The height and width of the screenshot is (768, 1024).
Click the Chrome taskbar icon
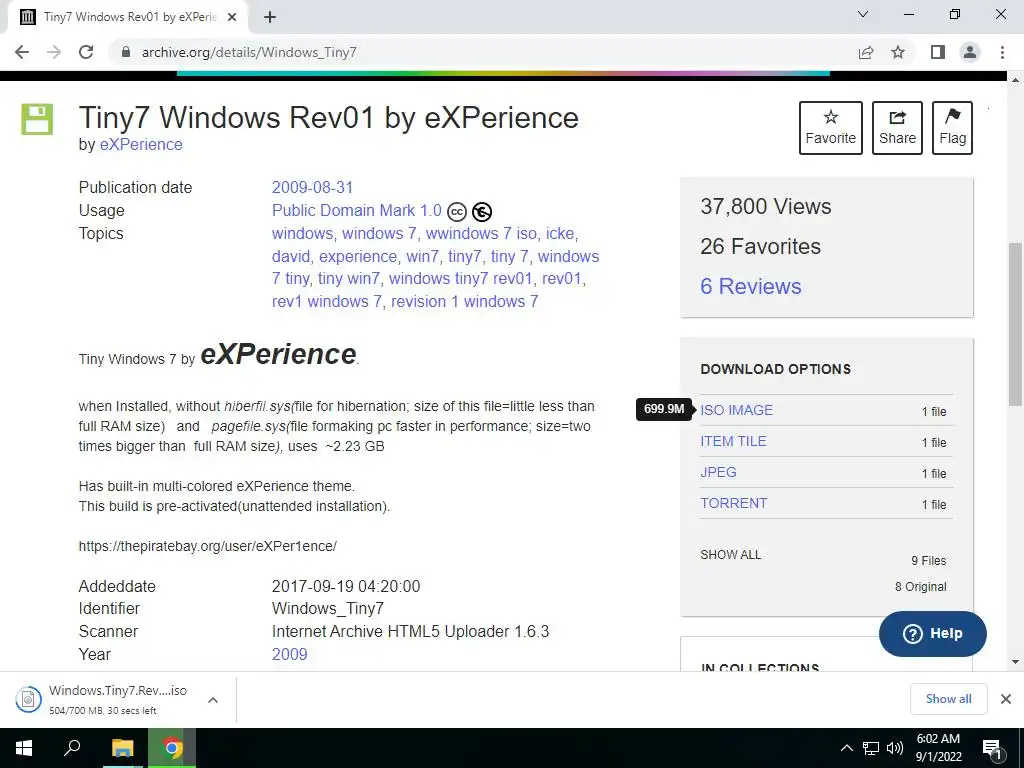pos(172,748)
